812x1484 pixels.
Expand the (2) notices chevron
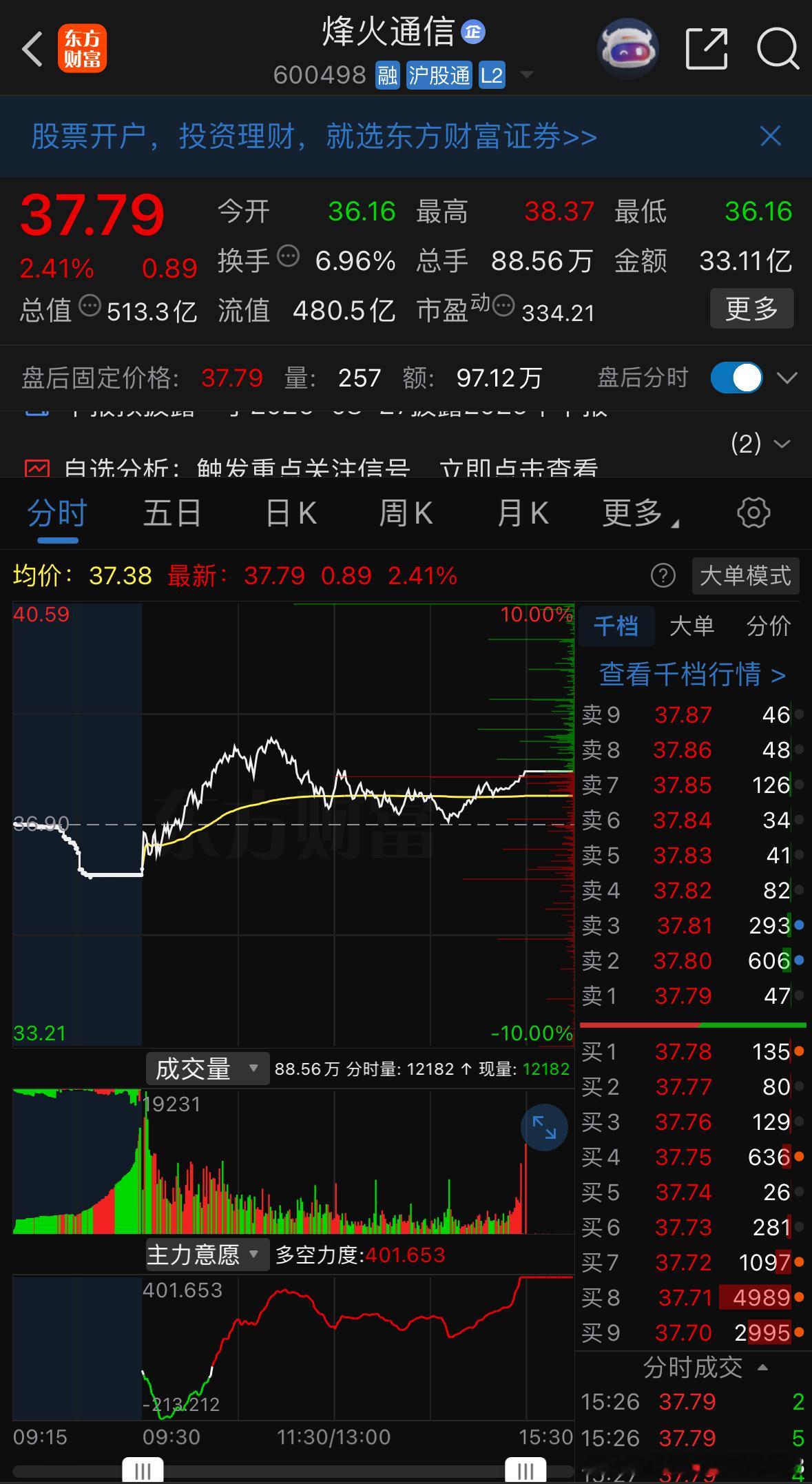[x=782, y=444]
